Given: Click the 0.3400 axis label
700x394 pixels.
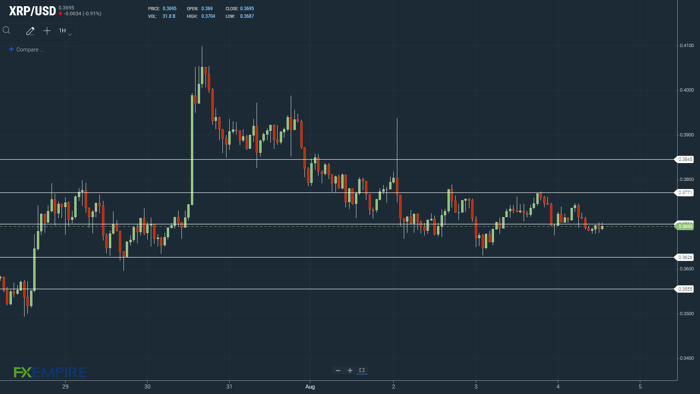Looking at the screenshot, I should pos(687,358).
